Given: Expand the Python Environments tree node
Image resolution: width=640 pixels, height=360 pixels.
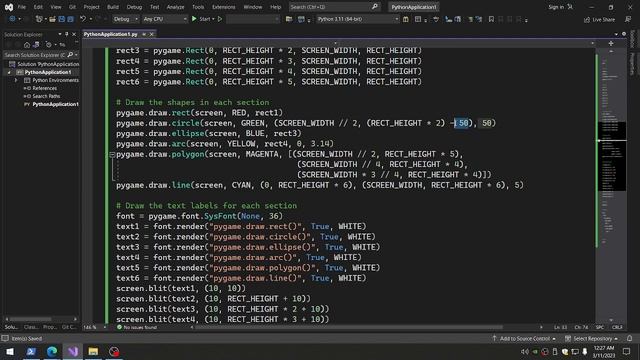Looking at the screenshot, I should [x=16, y=80].
